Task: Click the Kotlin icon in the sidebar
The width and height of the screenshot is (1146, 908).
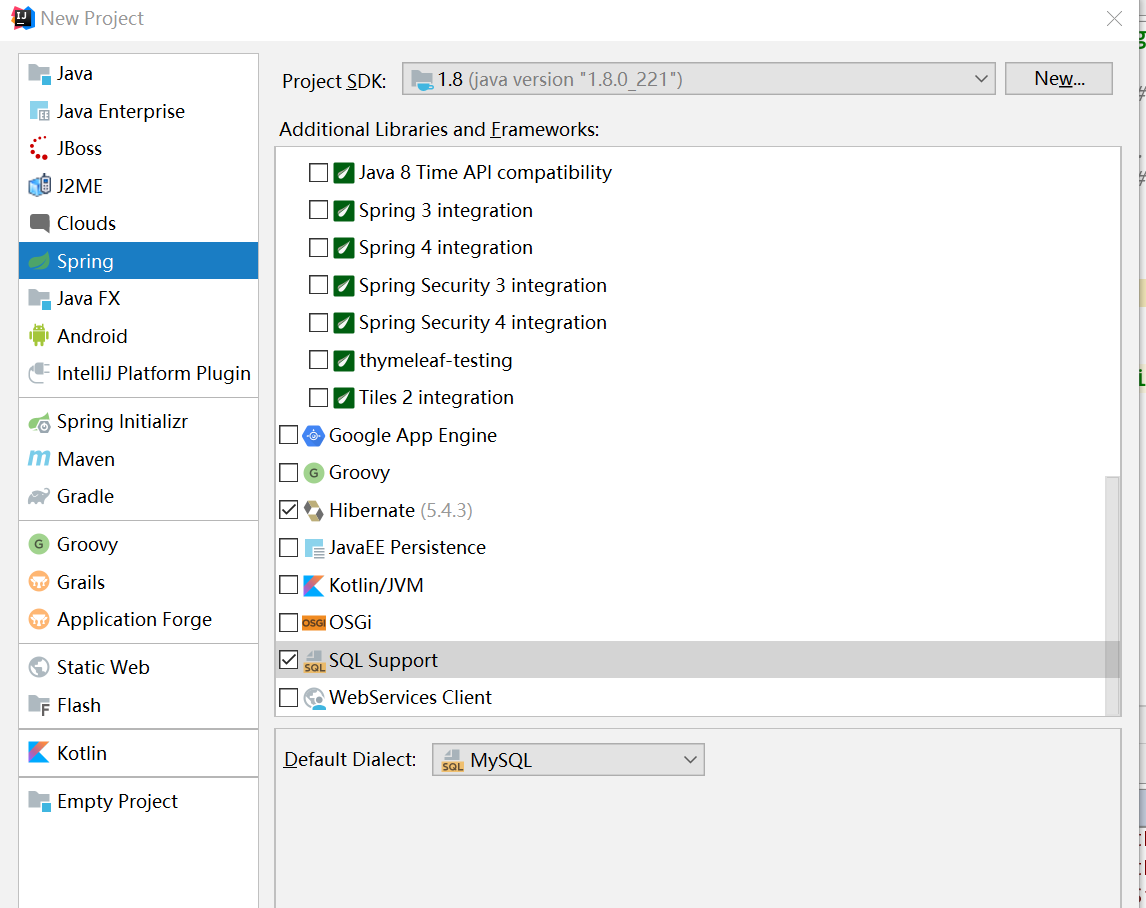Action: pos(39,753)
